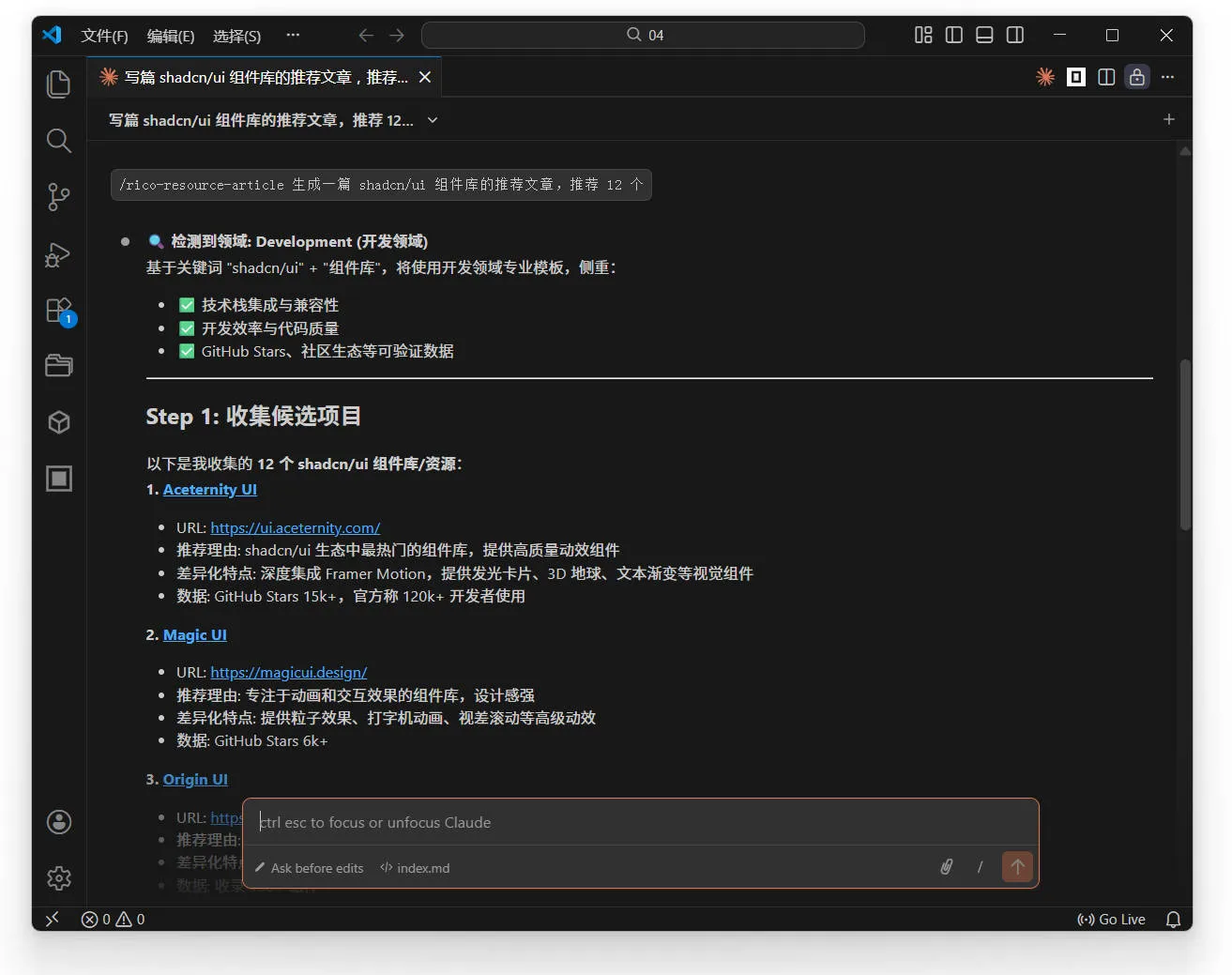Follow the https://magicui.design/ link
Image resolution: width=1232 pixels, height=975 pixels.
[288, 672]
